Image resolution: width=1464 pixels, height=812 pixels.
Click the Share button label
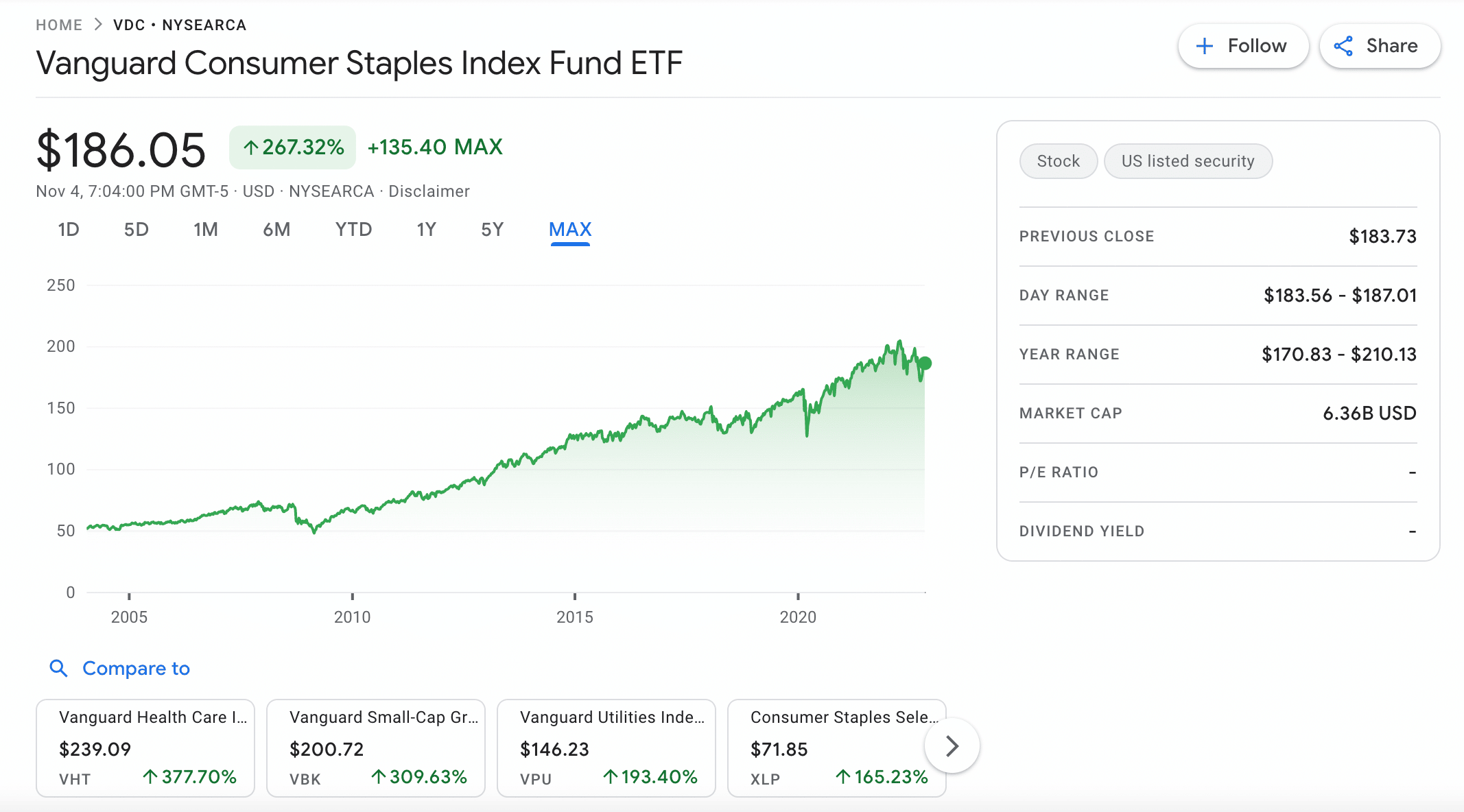1392,46
